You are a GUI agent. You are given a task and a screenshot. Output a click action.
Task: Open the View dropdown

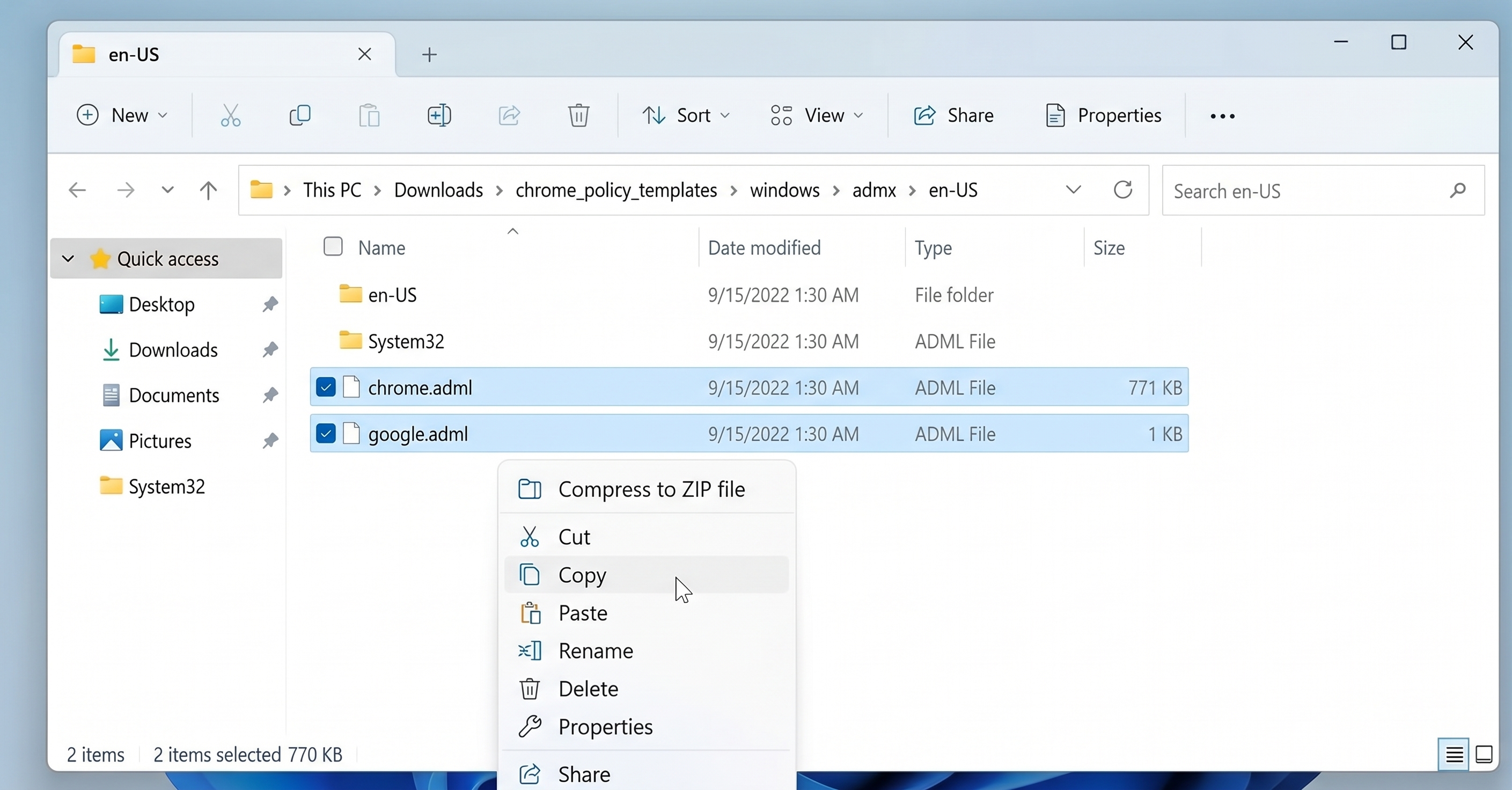coord(817,115)
